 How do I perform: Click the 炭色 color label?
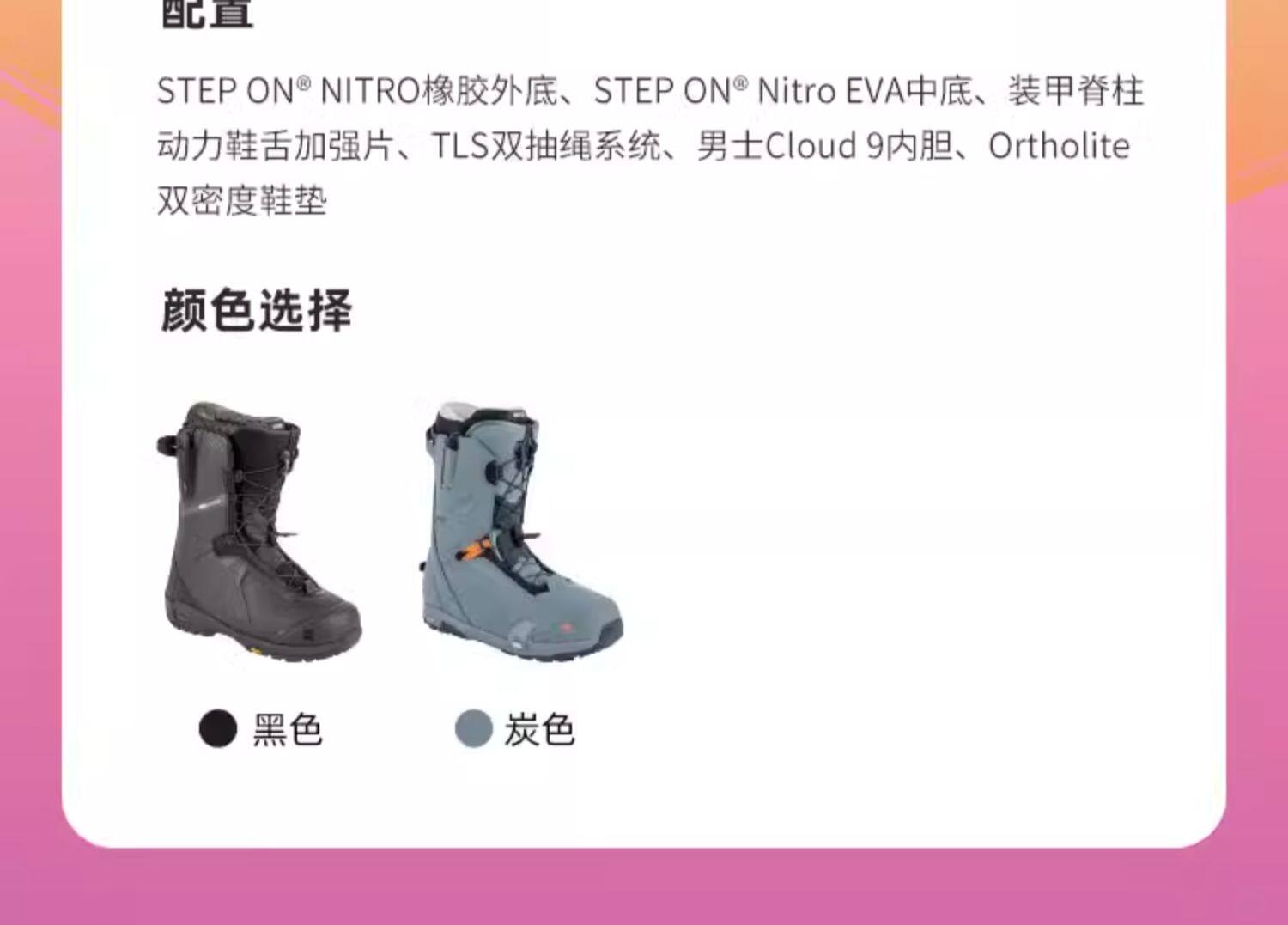tap(540, 730)
